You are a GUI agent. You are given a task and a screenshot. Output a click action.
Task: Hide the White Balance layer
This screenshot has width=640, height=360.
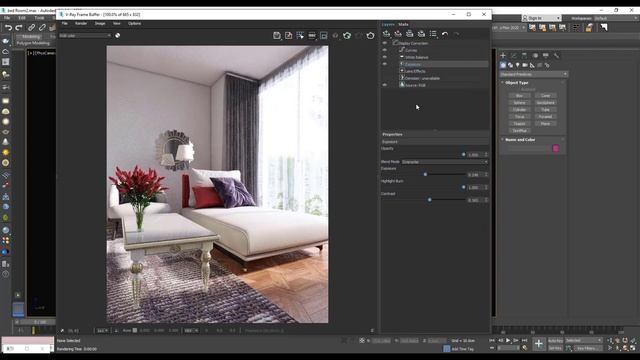tap(384, 57)
